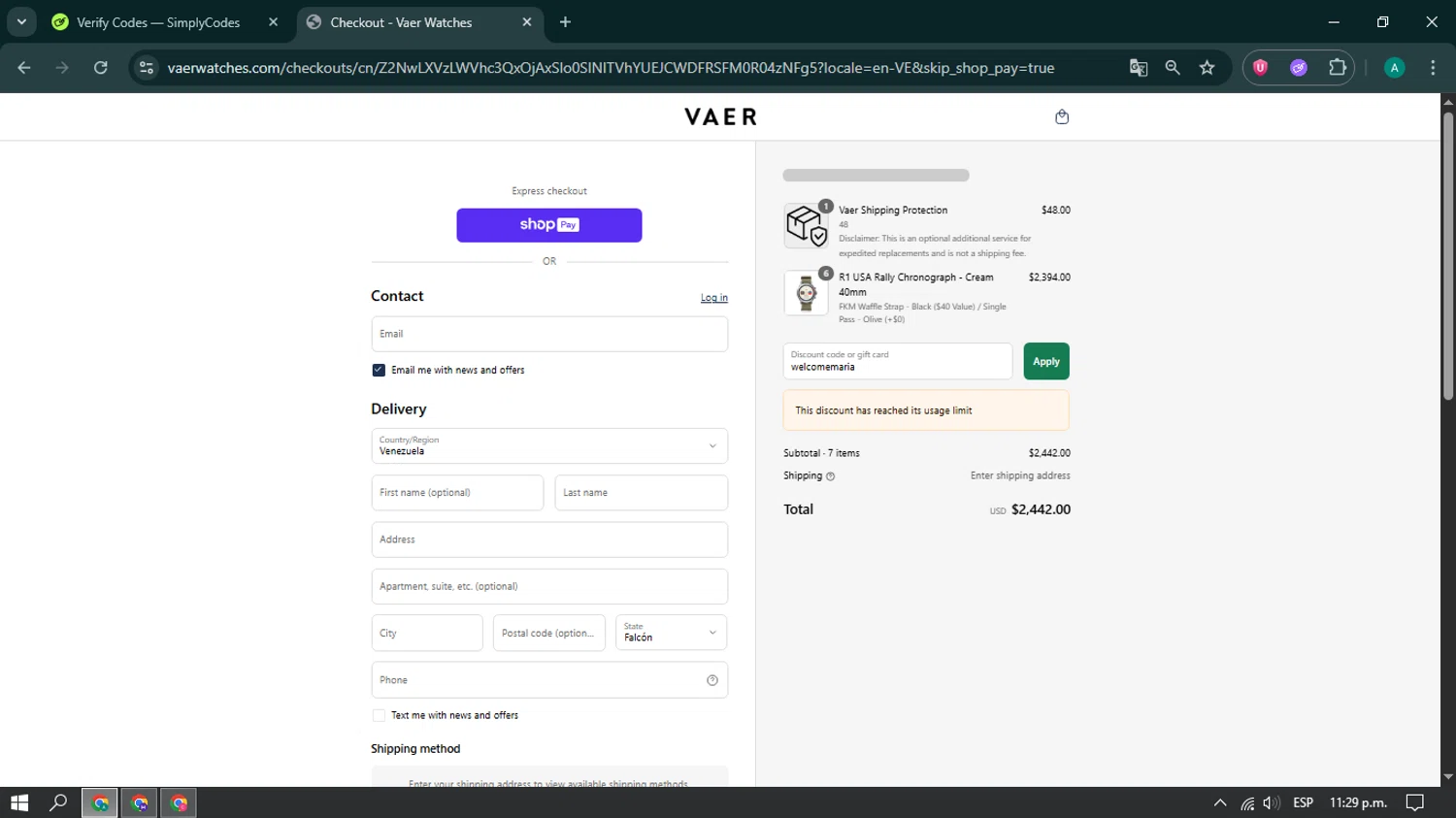The height and width of the screenshot is (818, 1456).
Task: Open a new browser tab
Action: coord(565,22)
